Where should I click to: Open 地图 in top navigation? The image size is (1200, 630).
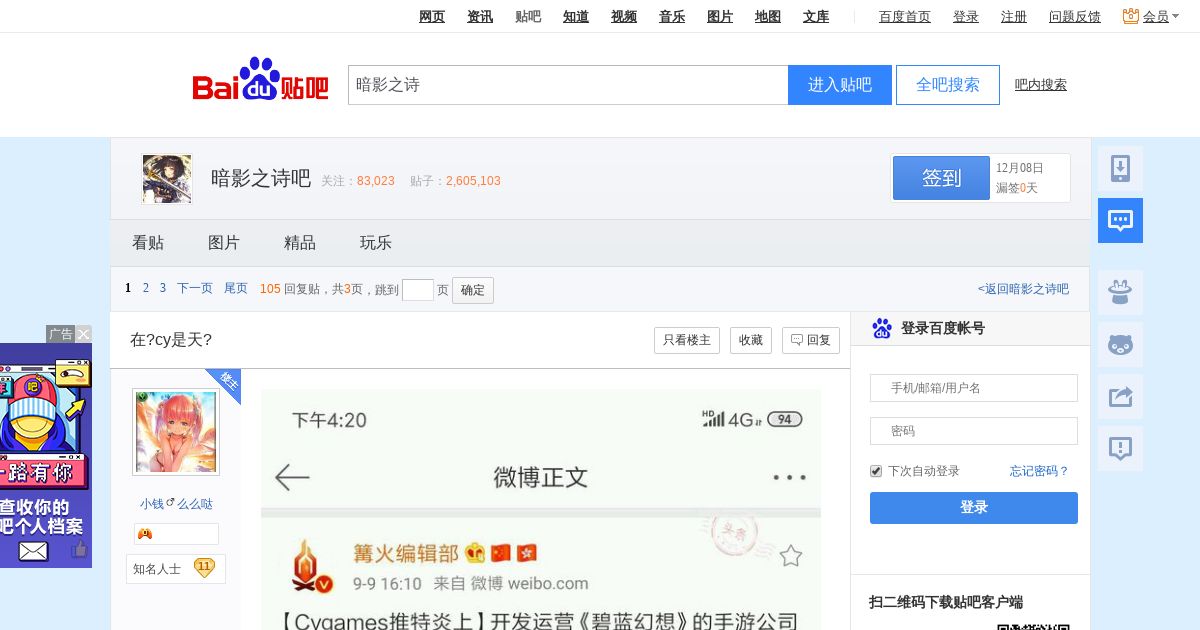tap(768, 16)
